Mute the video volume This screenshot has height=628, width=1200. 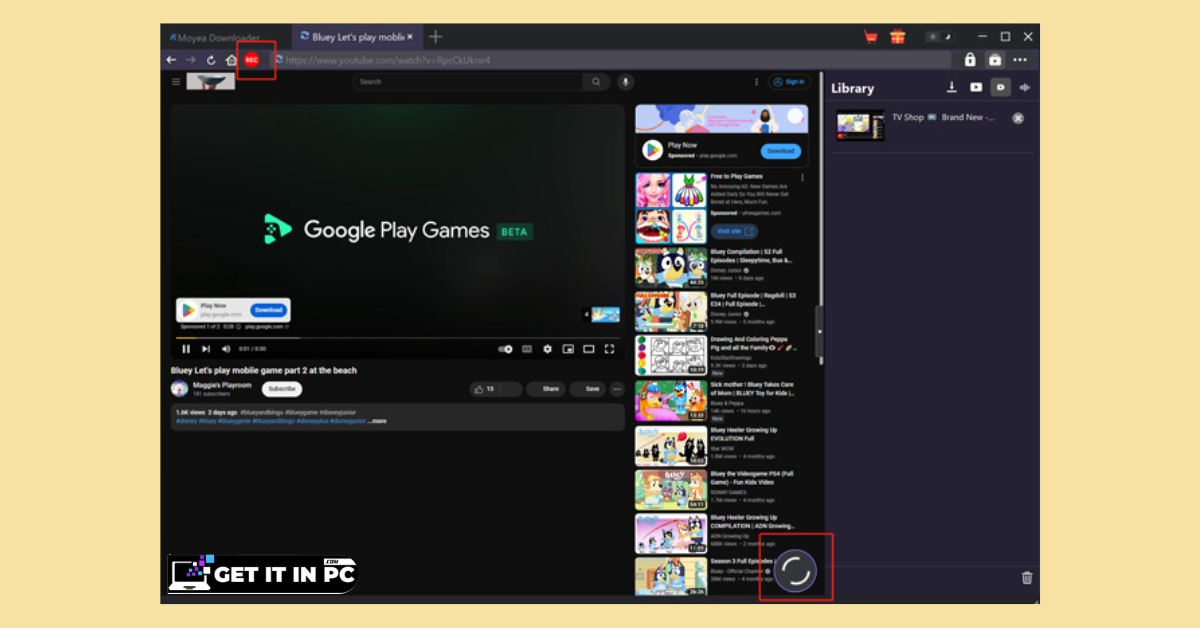(226, 349)
